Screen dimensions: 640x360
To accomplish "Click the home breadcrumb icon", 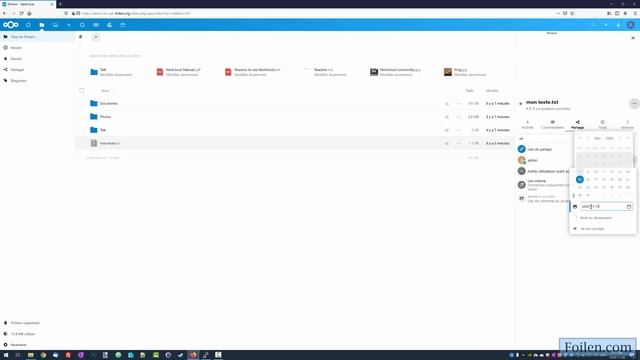I will 80,37.
